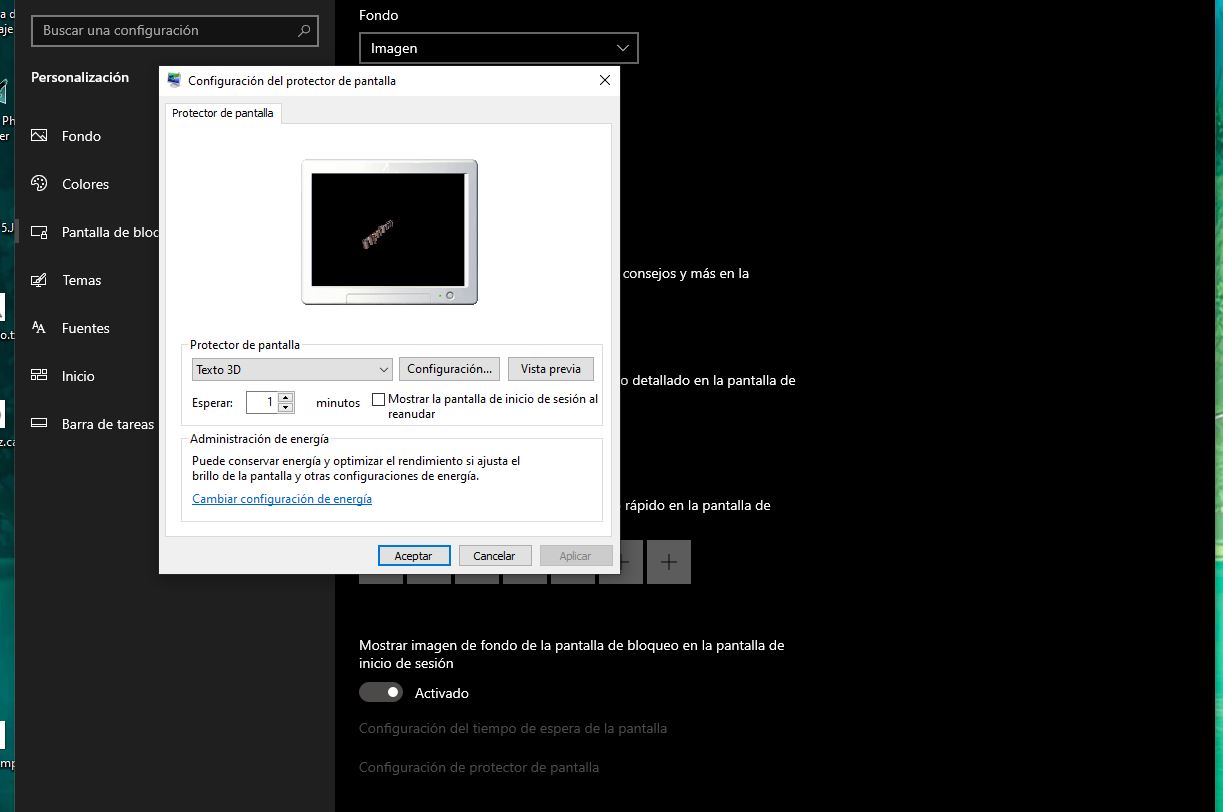The width and height of the screenshot is (1223, 812).
Task: Click the Fuentes font icon
Action: click(x=40, y=328)
